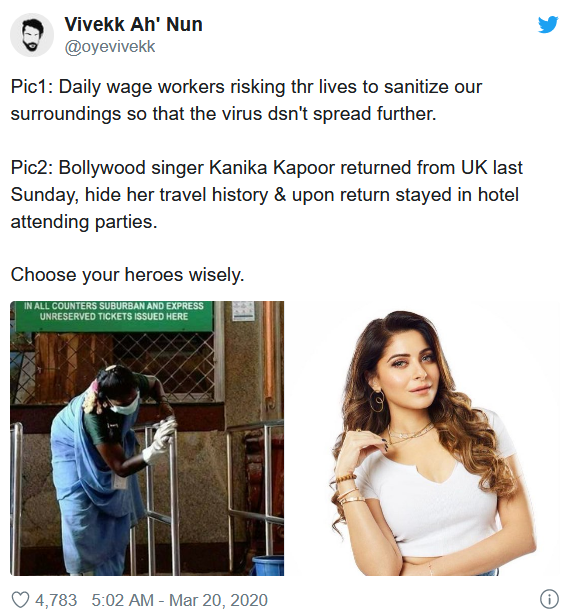
Task: Click the gold hoop earring in right photo
Action: (377, 400)
